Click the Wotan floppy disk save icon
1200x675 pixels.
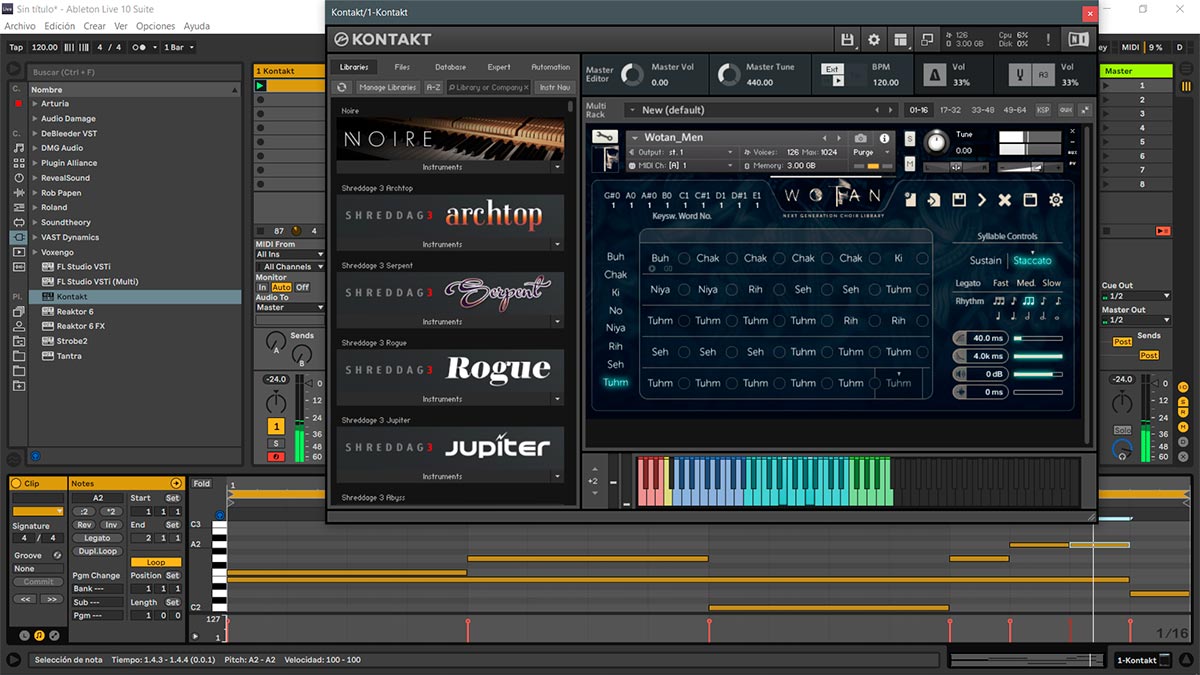point(958,200)
